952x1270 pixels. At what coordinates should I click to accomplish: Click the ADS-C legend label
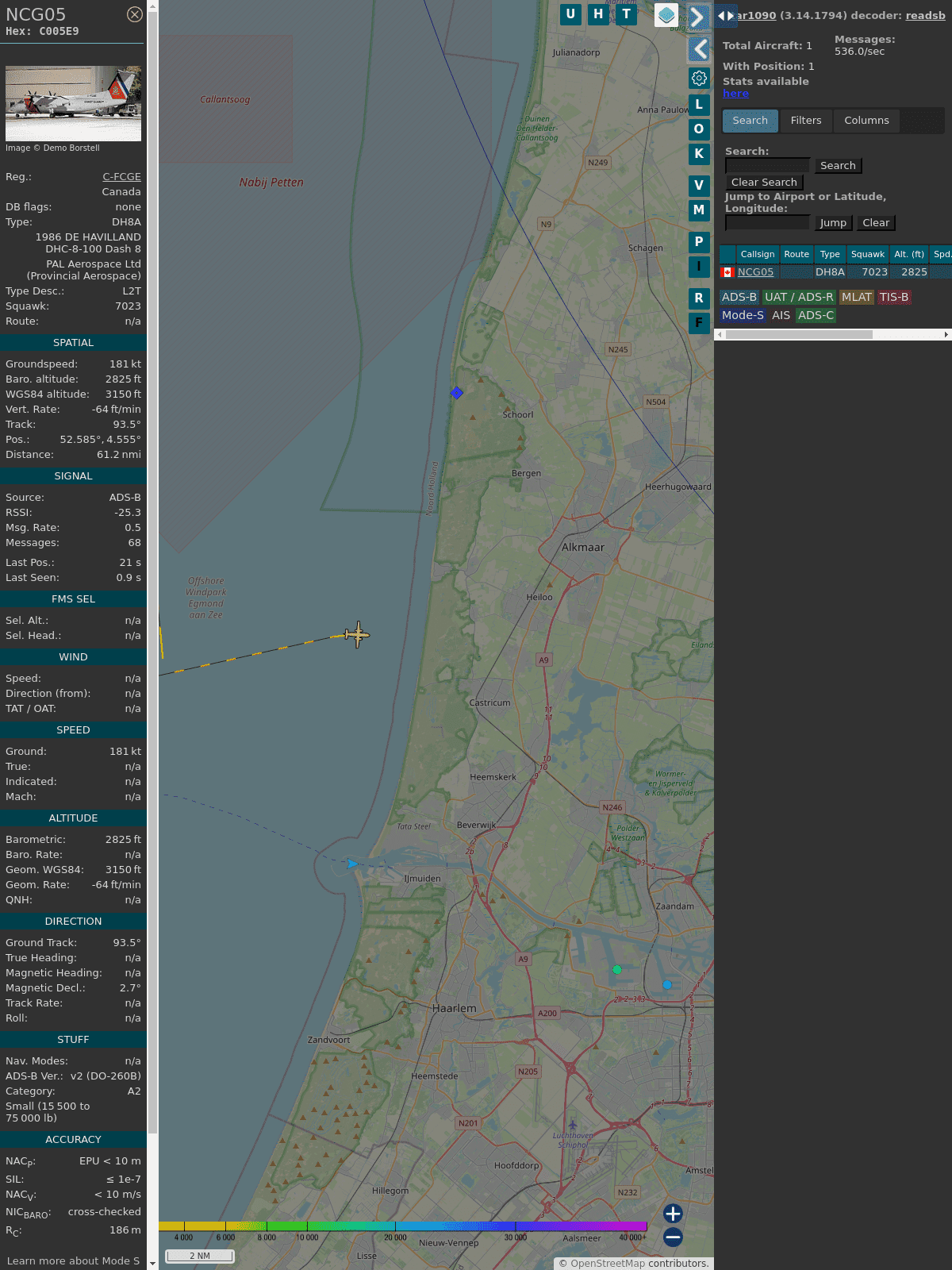(x=816, y=315)
